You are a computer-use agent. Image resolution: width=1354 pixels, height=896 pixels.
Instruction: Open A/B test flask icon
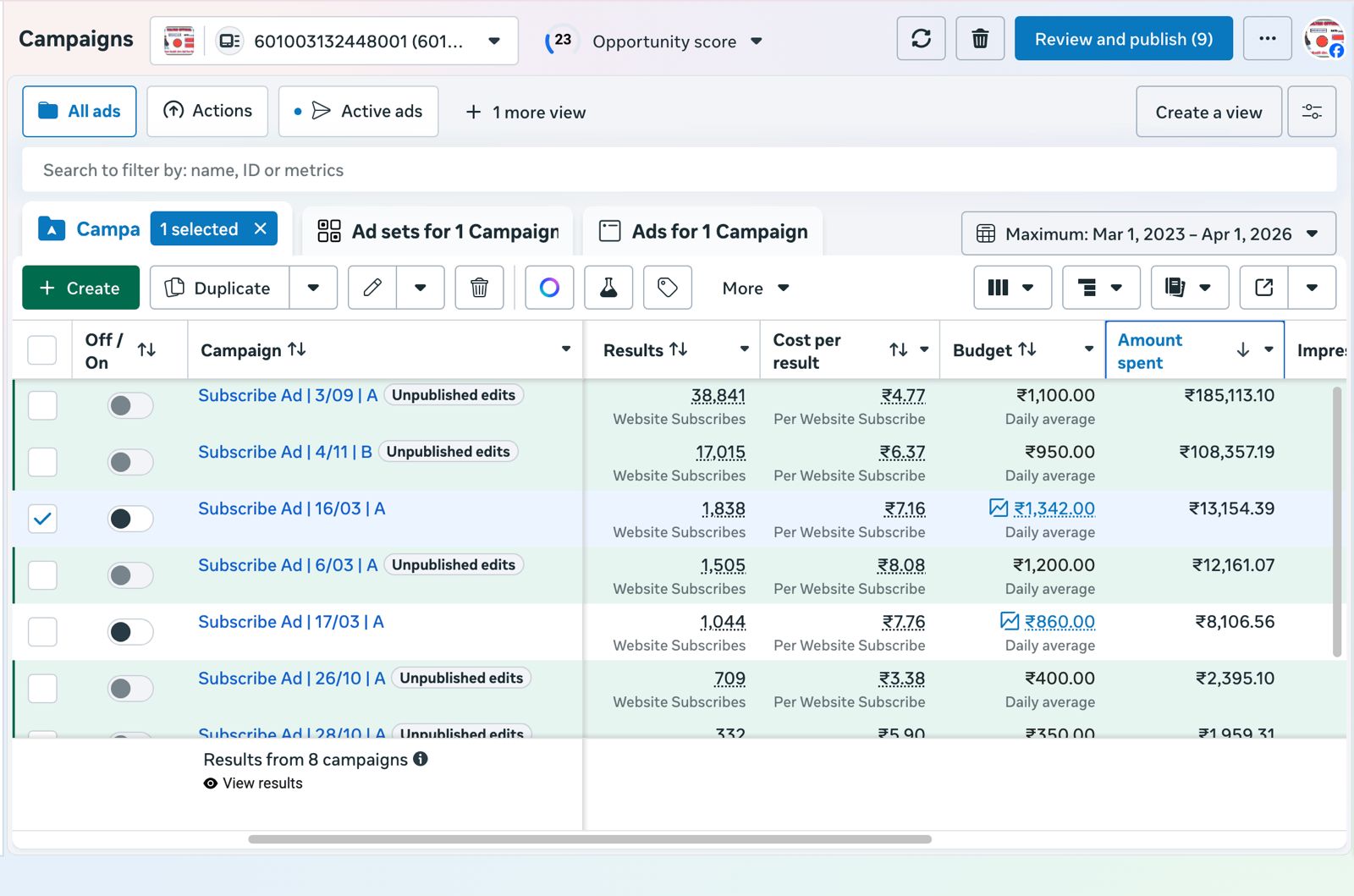[x=608, y=288]
